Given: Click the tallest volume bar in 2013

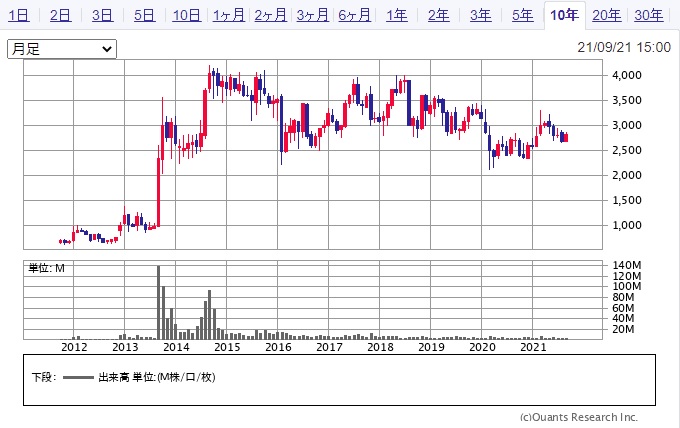Looking at the screenshot, I should click(158, 302).
